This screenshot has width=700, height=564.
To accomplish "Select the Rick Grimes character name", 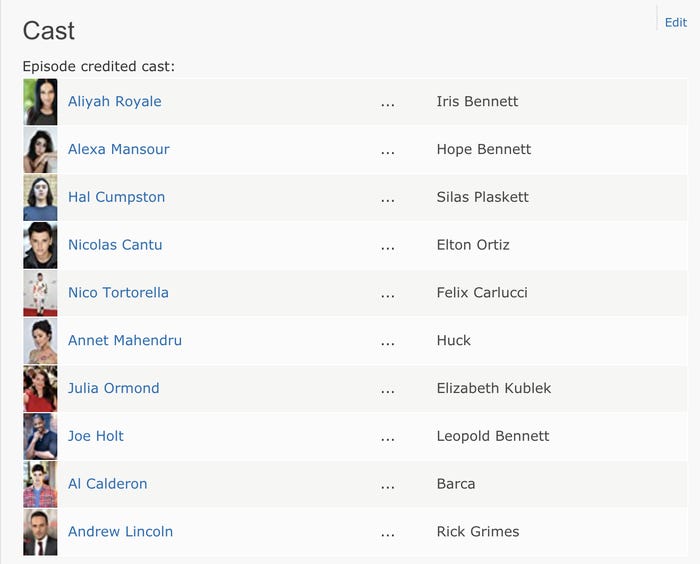I will tap(478, 532).
